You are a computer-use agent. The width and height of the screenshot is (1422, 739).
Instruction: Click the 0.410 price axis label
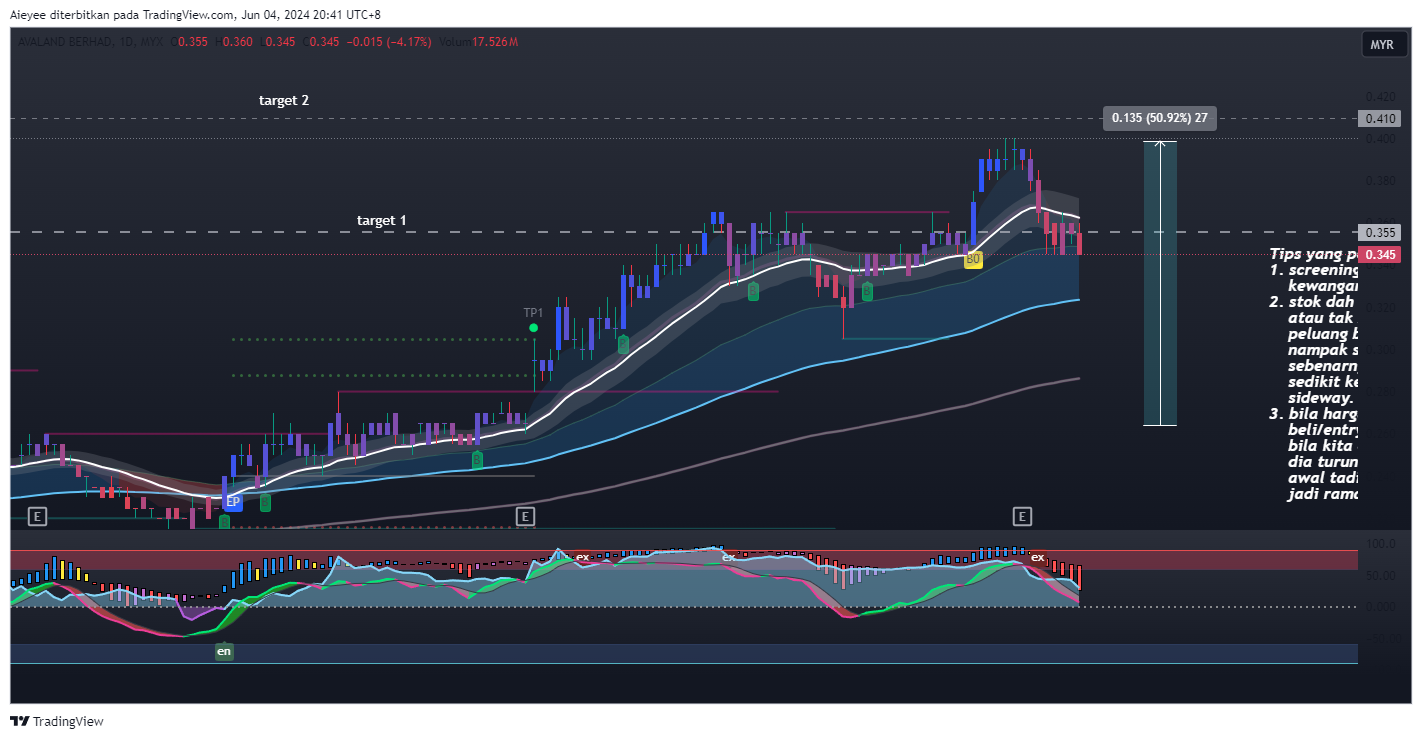click(1378, 119)
